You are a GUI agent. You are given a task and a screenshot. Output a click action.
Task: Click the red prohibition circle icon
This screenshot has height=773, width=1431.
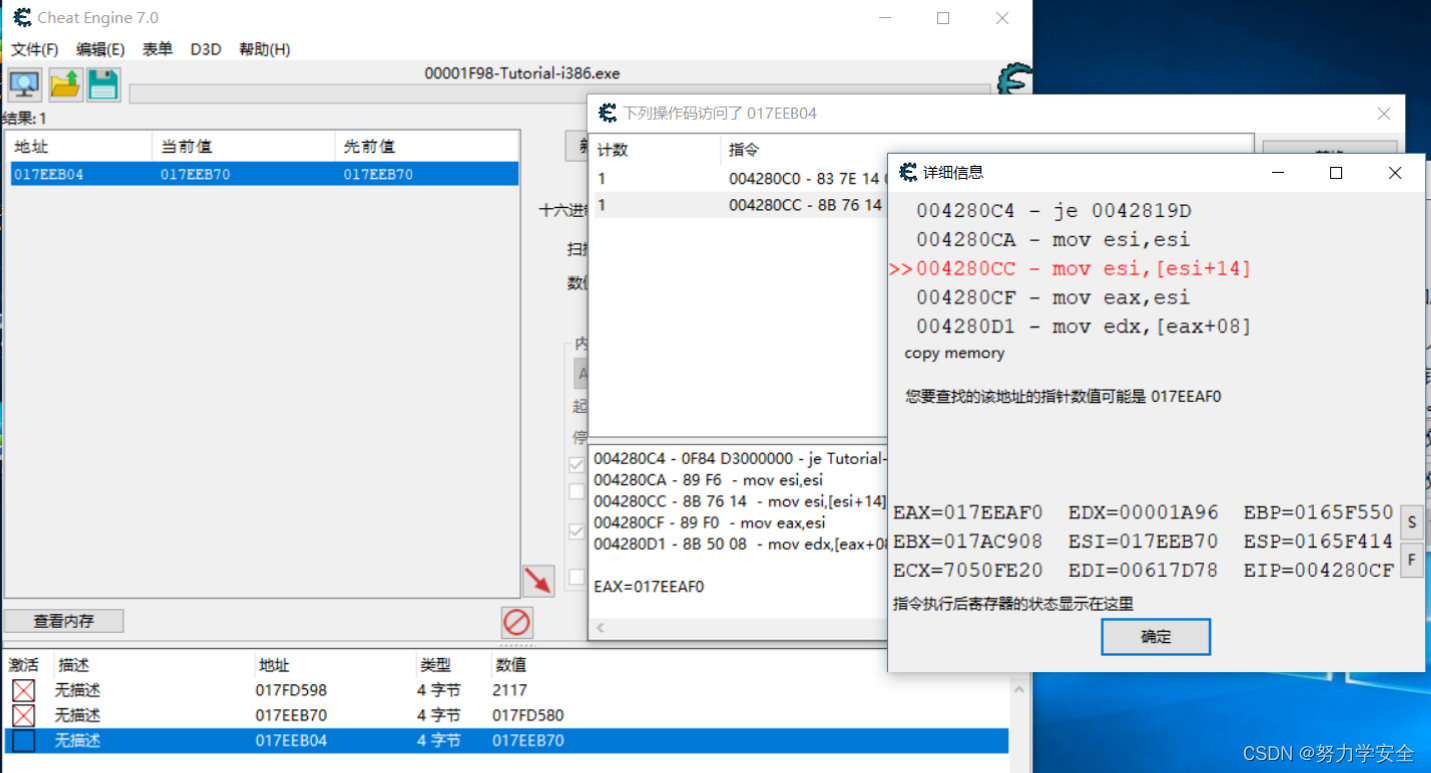coord(516,623)
